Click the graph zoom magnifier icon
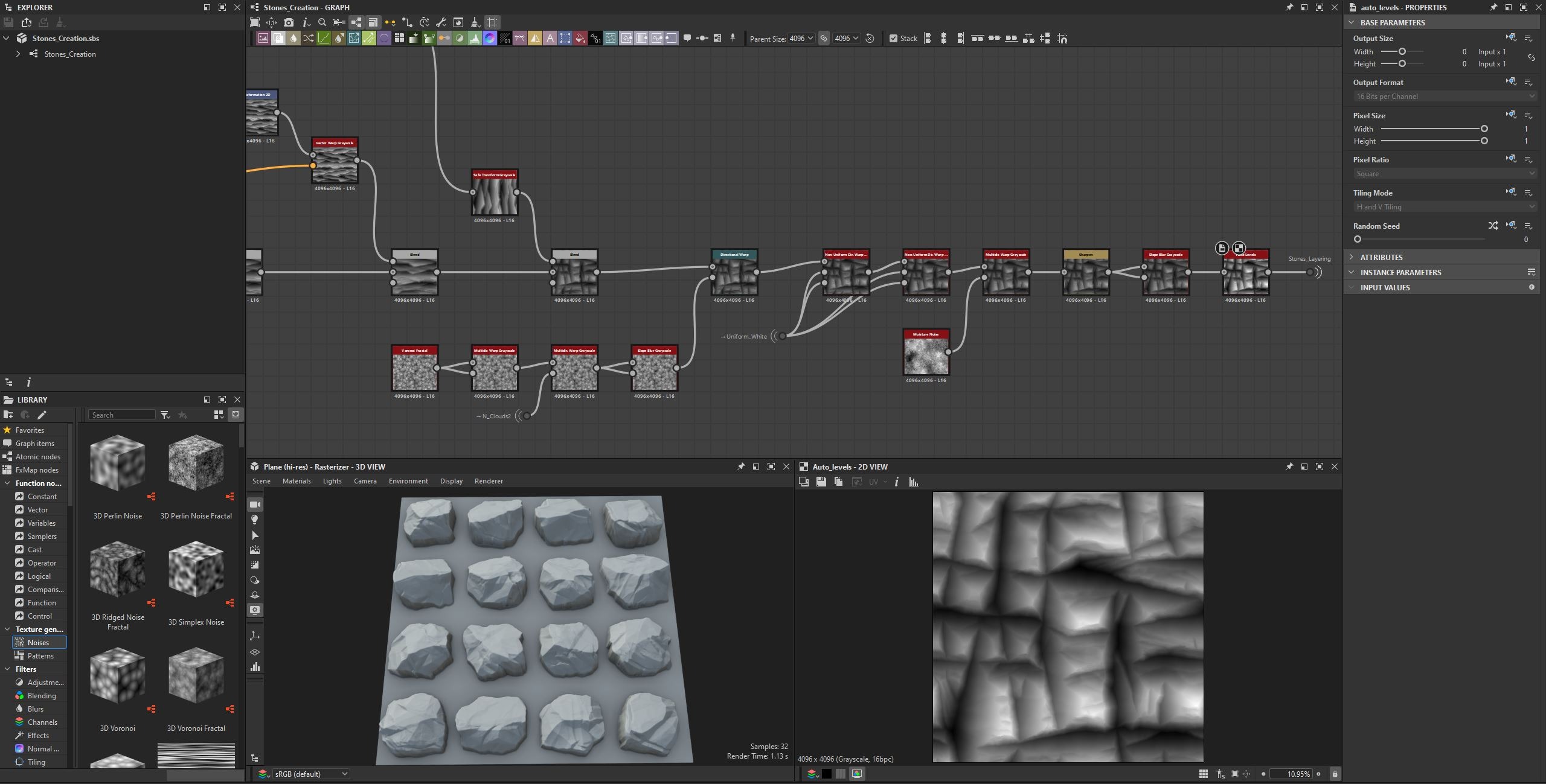1546x784 pixels. pos(322,22)
